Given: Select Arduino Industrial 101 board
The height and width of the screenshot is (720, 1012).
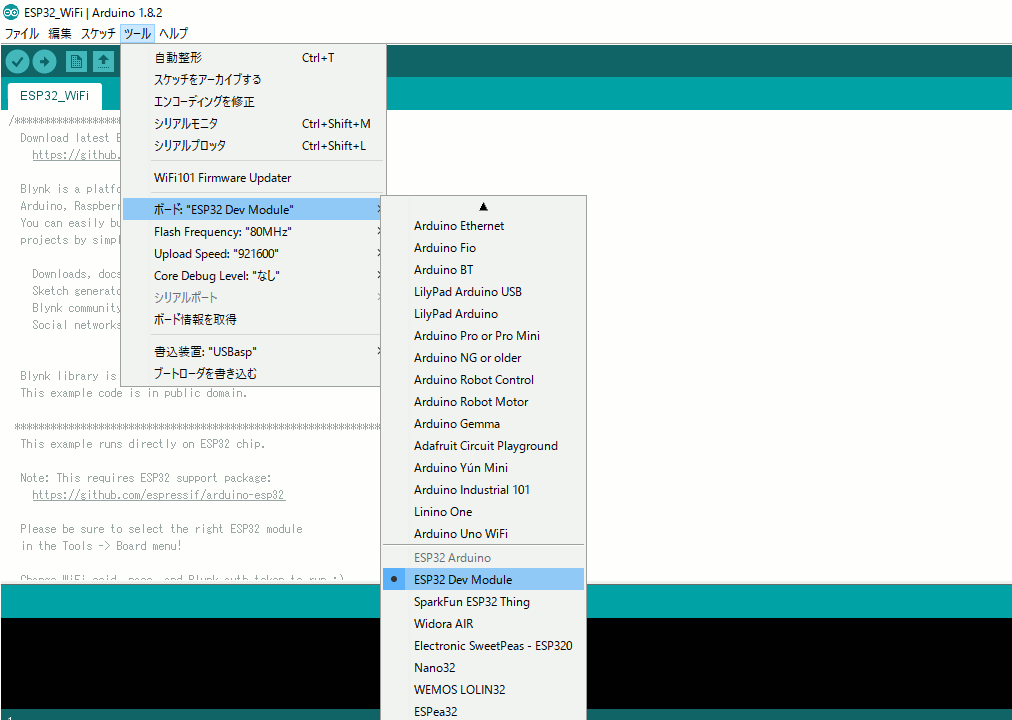Looking at the screenshot, I should coord(483,490).
